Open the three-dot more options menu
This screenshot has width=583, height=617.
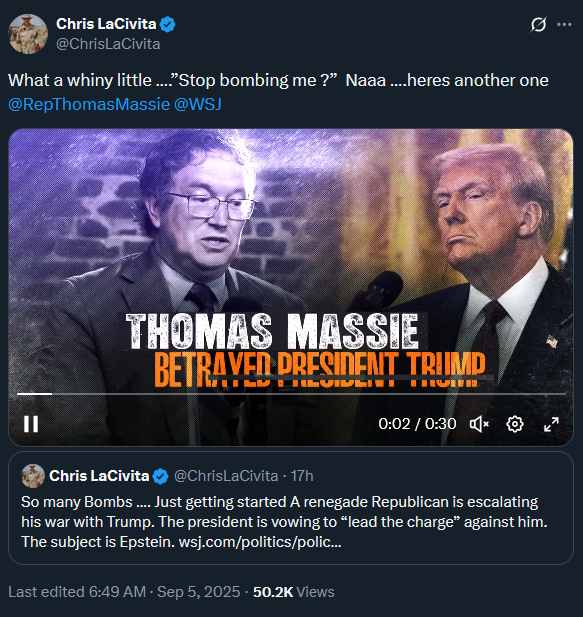[x=564, y=24]
